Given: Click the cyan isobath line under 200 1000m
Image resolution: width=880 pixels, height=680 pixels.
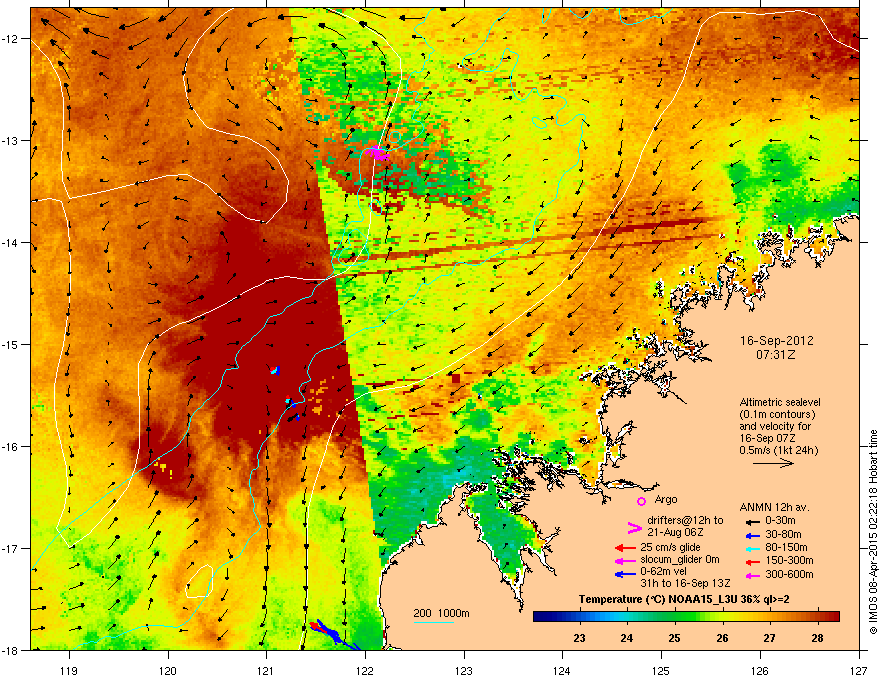Looking at the screenshot, I should (x=434, y=622).
